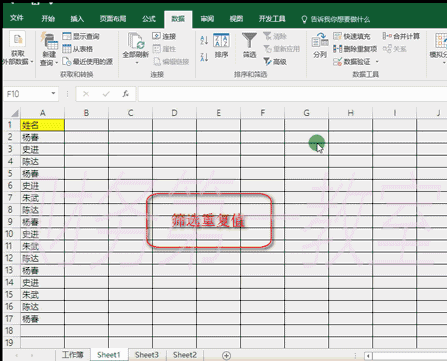This screenshot has width=447, height=361.
Task: Open Advanced filter (高级)
Action: point(275,62)
